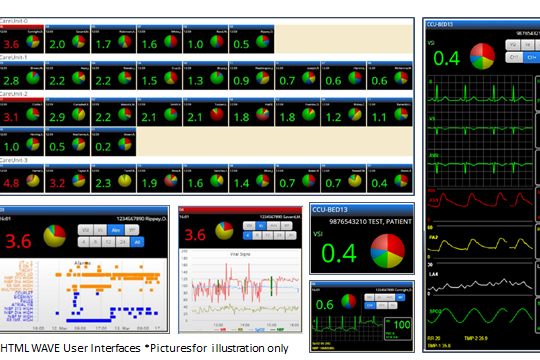This screenshot has width=540, height=360.
Task: Click the heart rate 100 readout box
Action: (x=398, y=329)
